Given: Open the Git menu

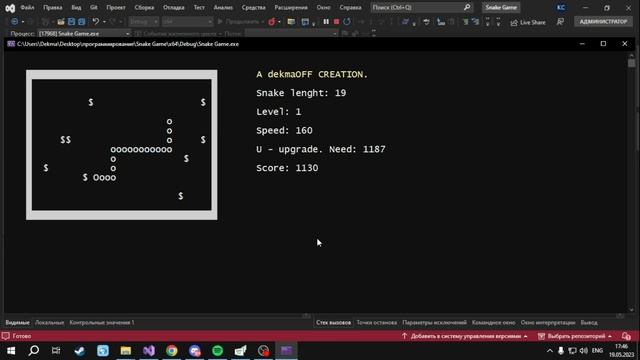Looking at the screenshot, I should [x=94, y=7].
